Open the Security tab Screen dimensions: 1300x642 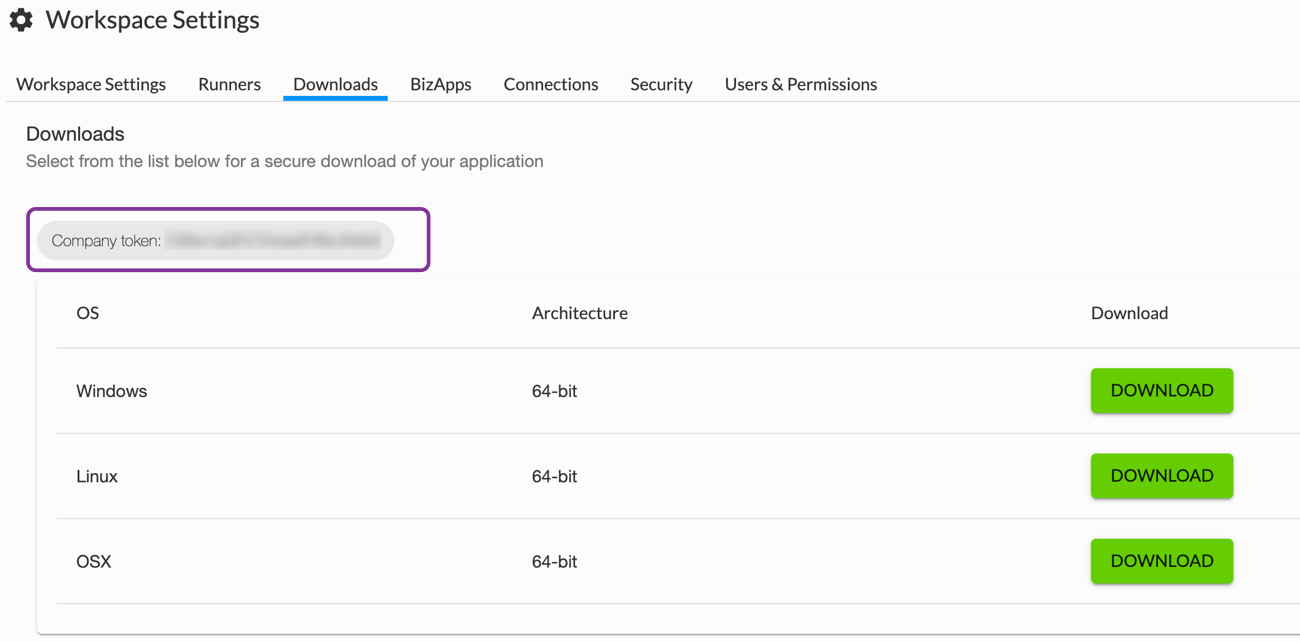[x=661, y=84]
